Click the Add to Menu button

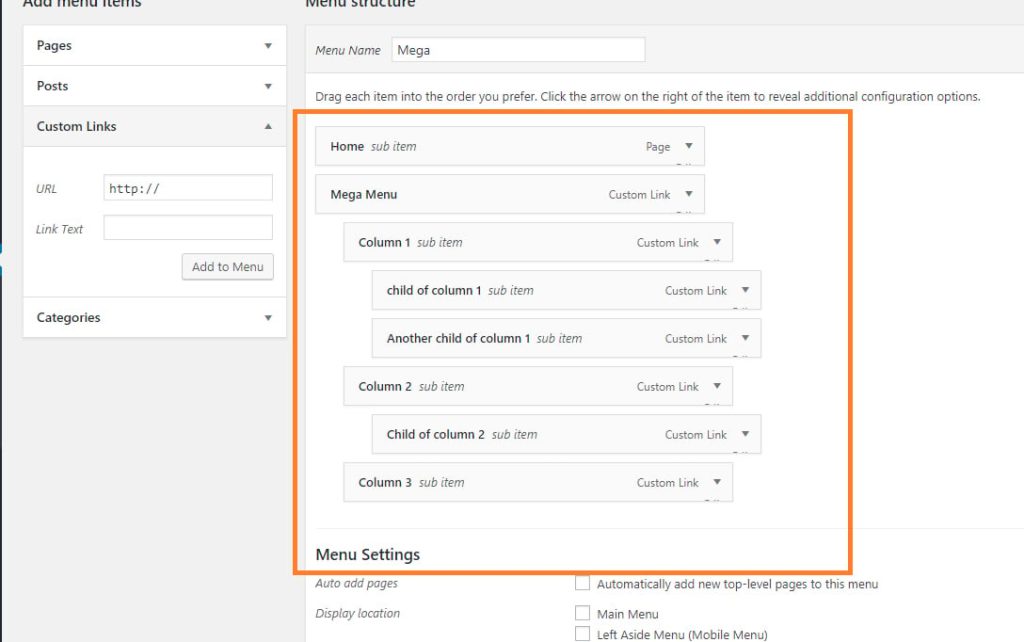[227, 266]
